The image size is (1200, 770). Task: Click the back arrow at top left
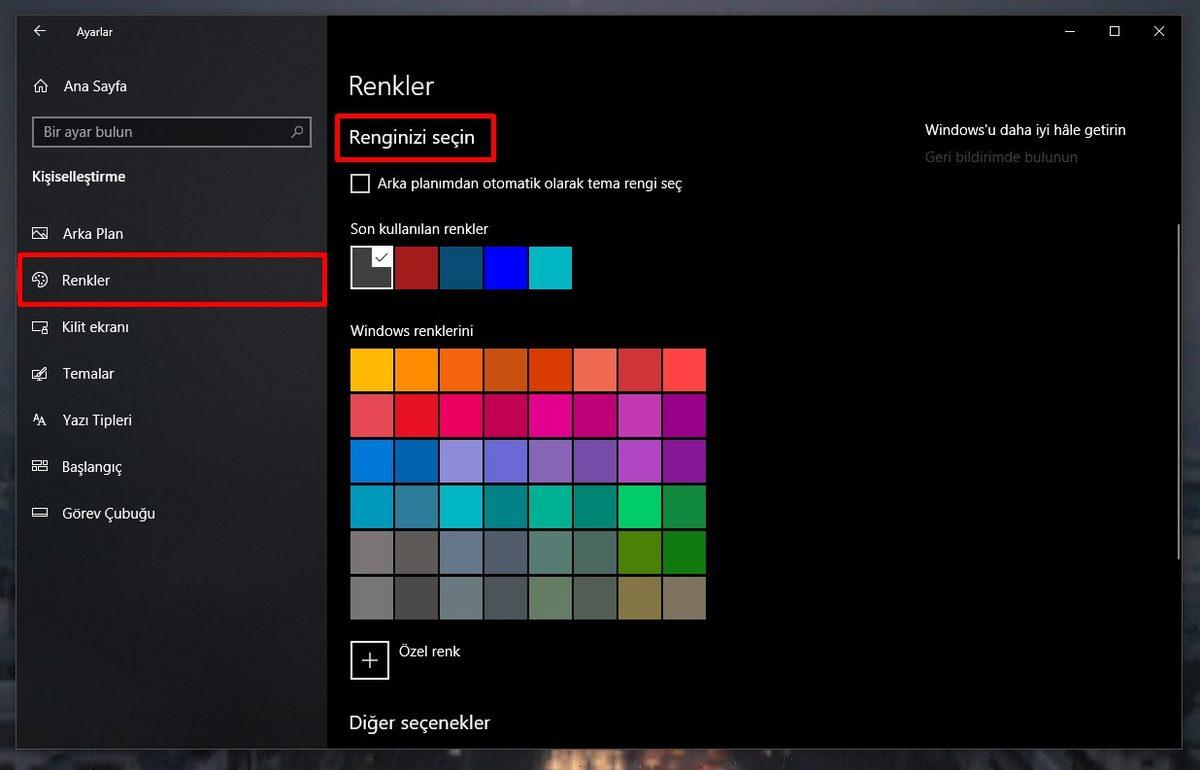[39, 31]
